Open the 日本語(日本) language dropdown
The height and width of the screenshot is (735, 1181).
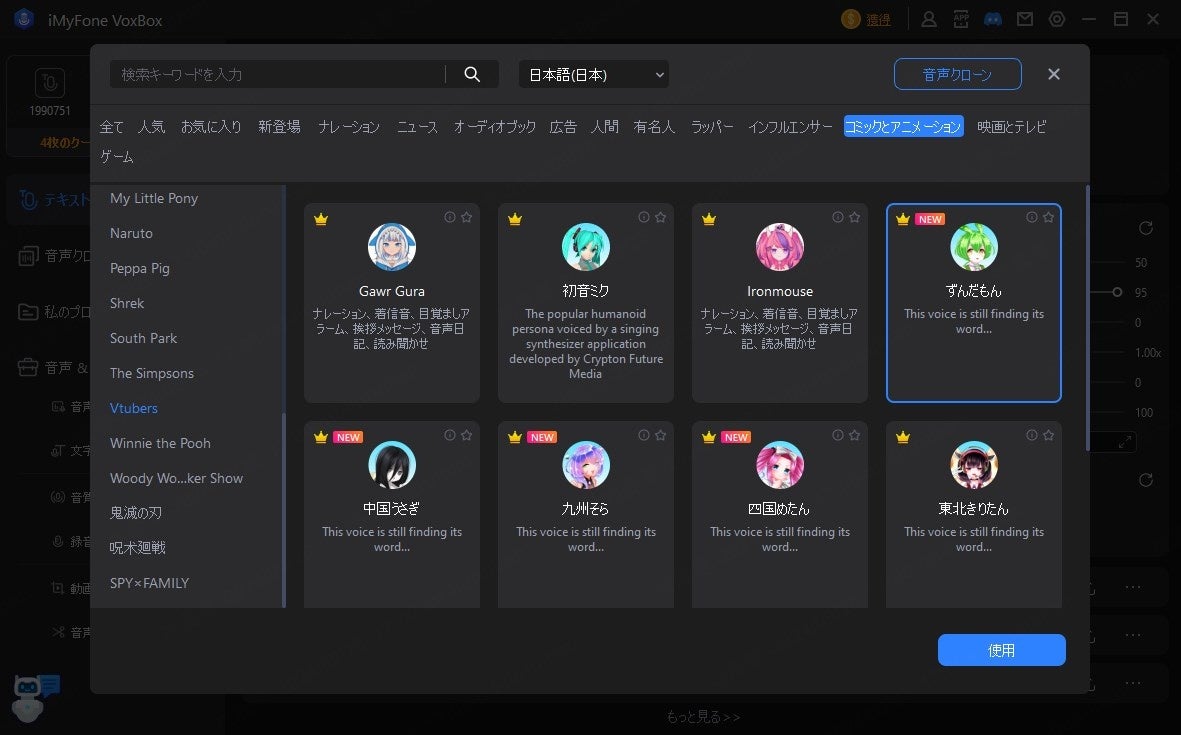[594, 75]
